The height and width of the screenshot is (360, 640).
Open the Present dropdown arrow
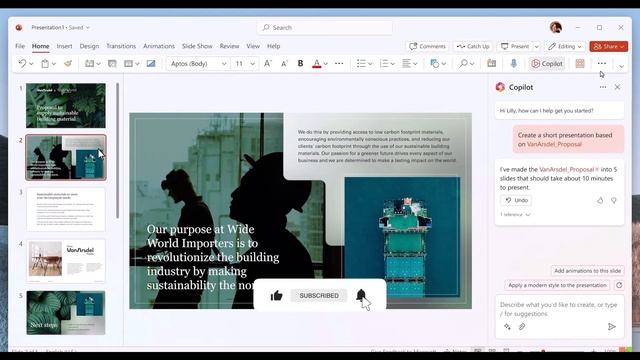537,47
